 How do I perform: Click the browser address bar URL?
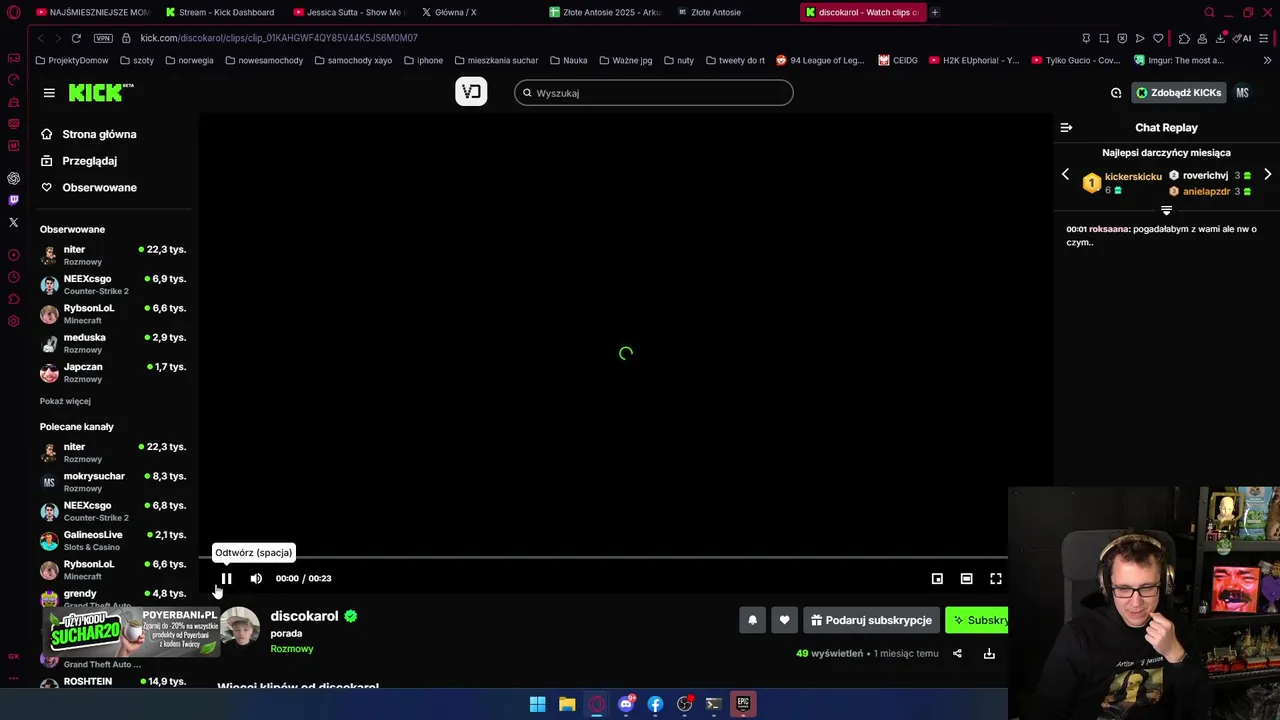279,38
